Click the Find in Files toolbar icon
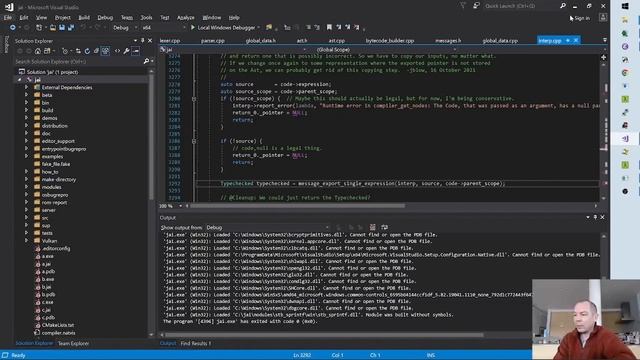The height and width of the screenshot is (360, 640). [x=269, y=27]
